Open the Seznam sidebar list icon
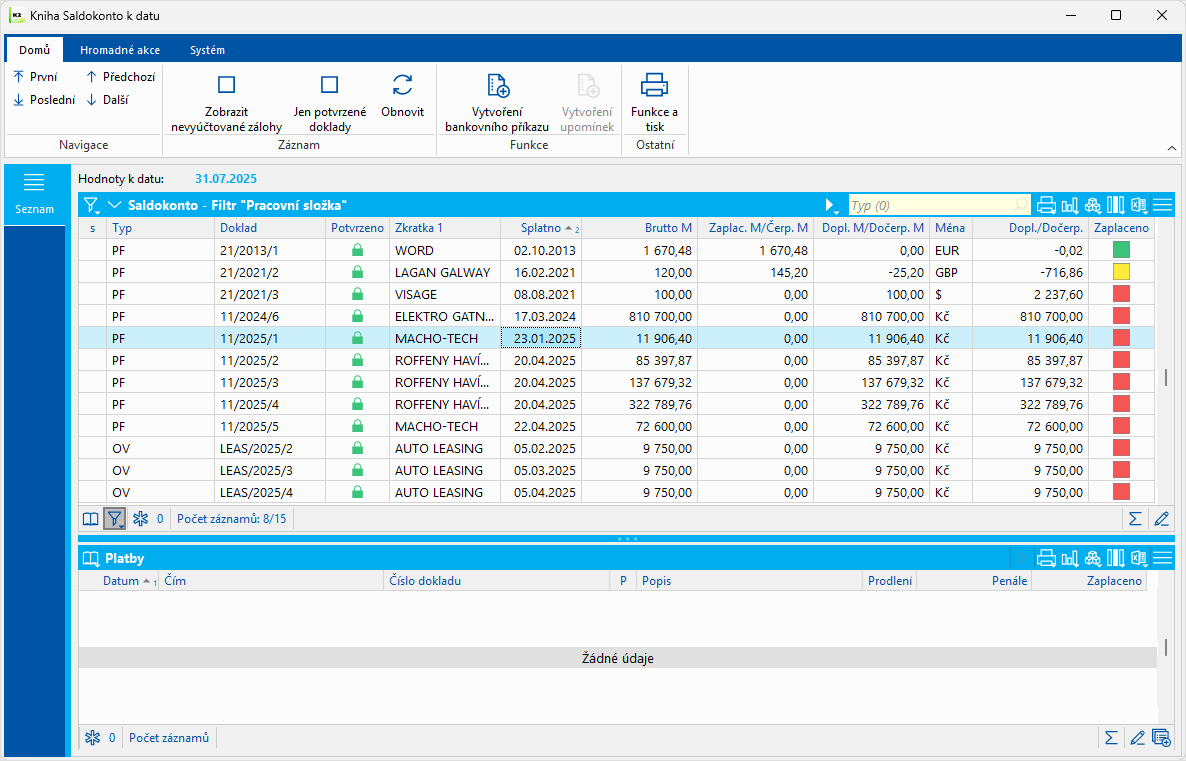The width and height of the screenshot is (1186, 761). coord(34,182)
